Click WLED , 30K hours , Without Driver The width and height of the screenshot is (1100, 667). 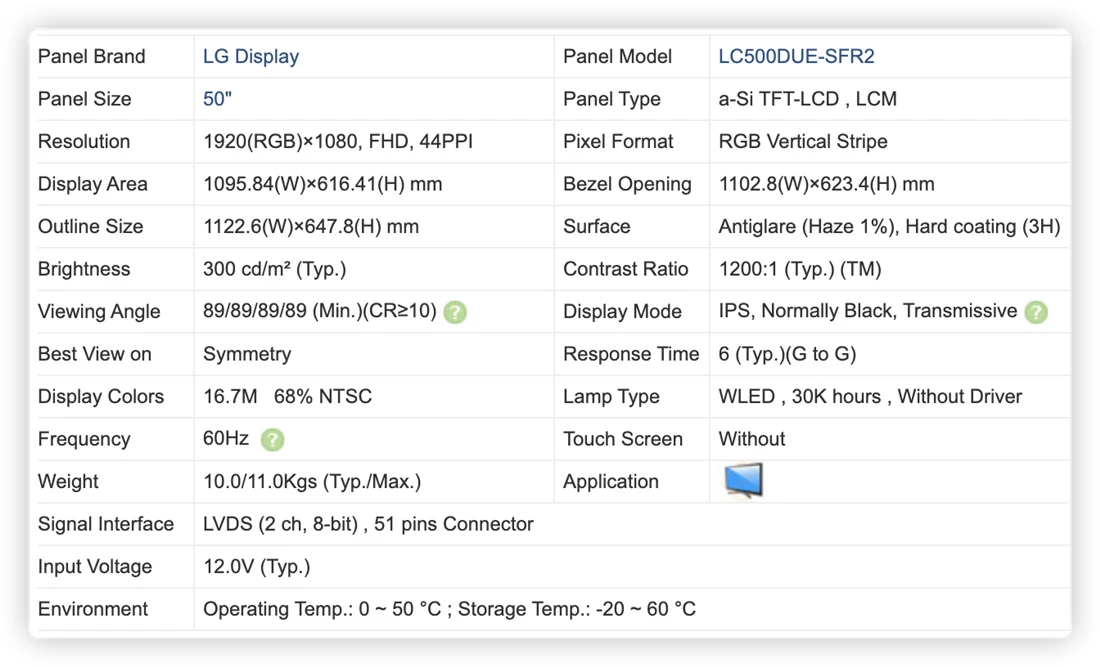(870, 397)
